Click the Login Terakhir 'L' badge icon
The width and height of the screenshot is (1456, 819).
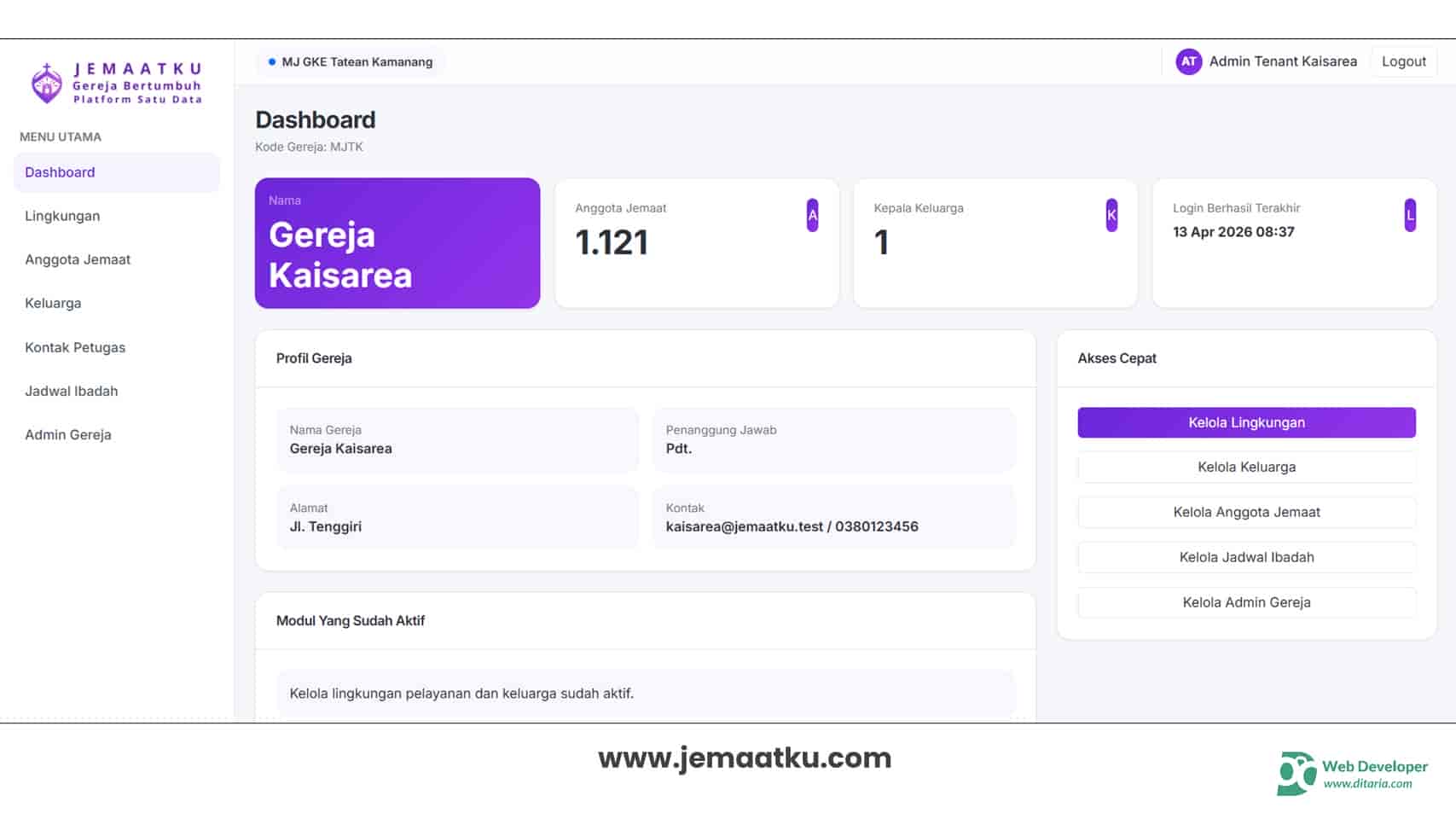click(1409, 215)
